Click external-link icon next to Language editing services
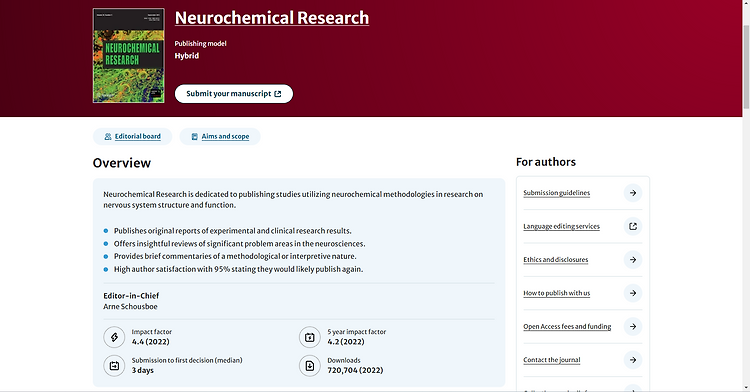The width and height of the screenshot is (750, 392). click(633, 227)
